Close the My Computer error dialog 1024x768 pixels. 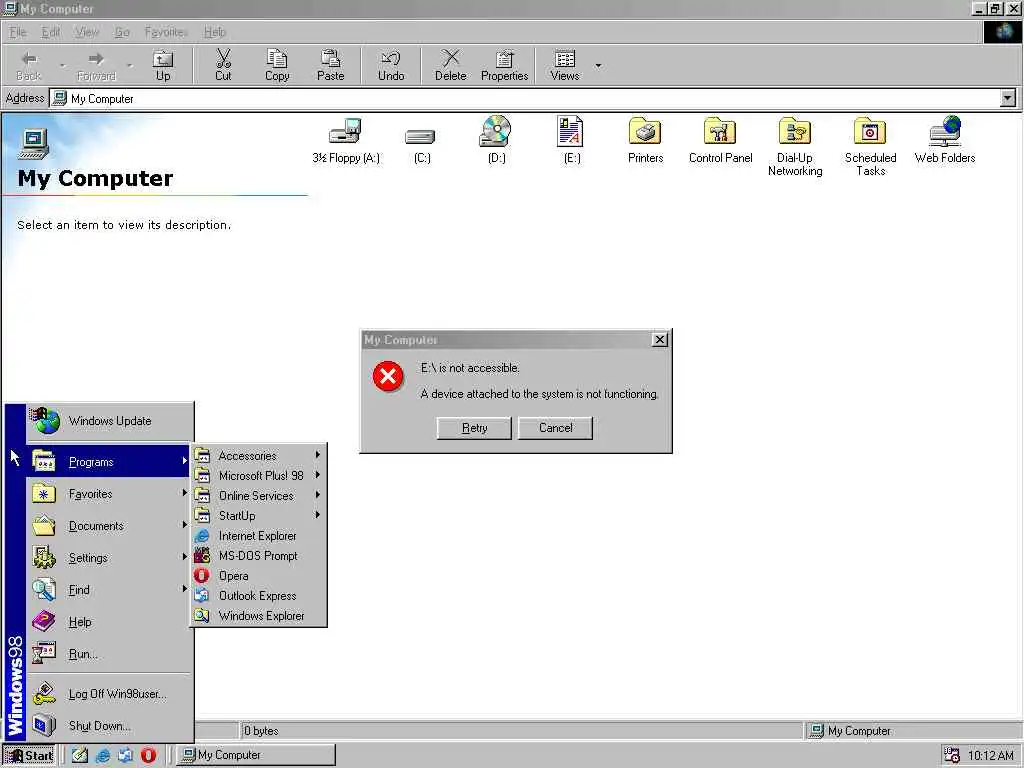click(x=660, y=340)
